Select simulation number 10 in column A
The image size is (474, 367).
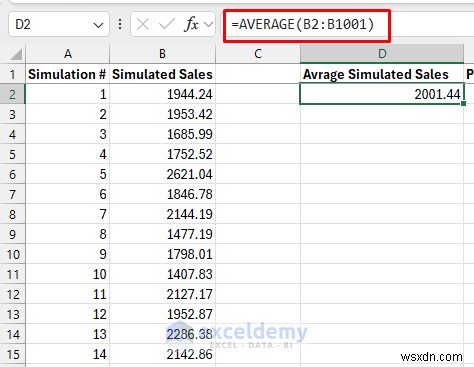pyautogui.click(x=68, y=274)
